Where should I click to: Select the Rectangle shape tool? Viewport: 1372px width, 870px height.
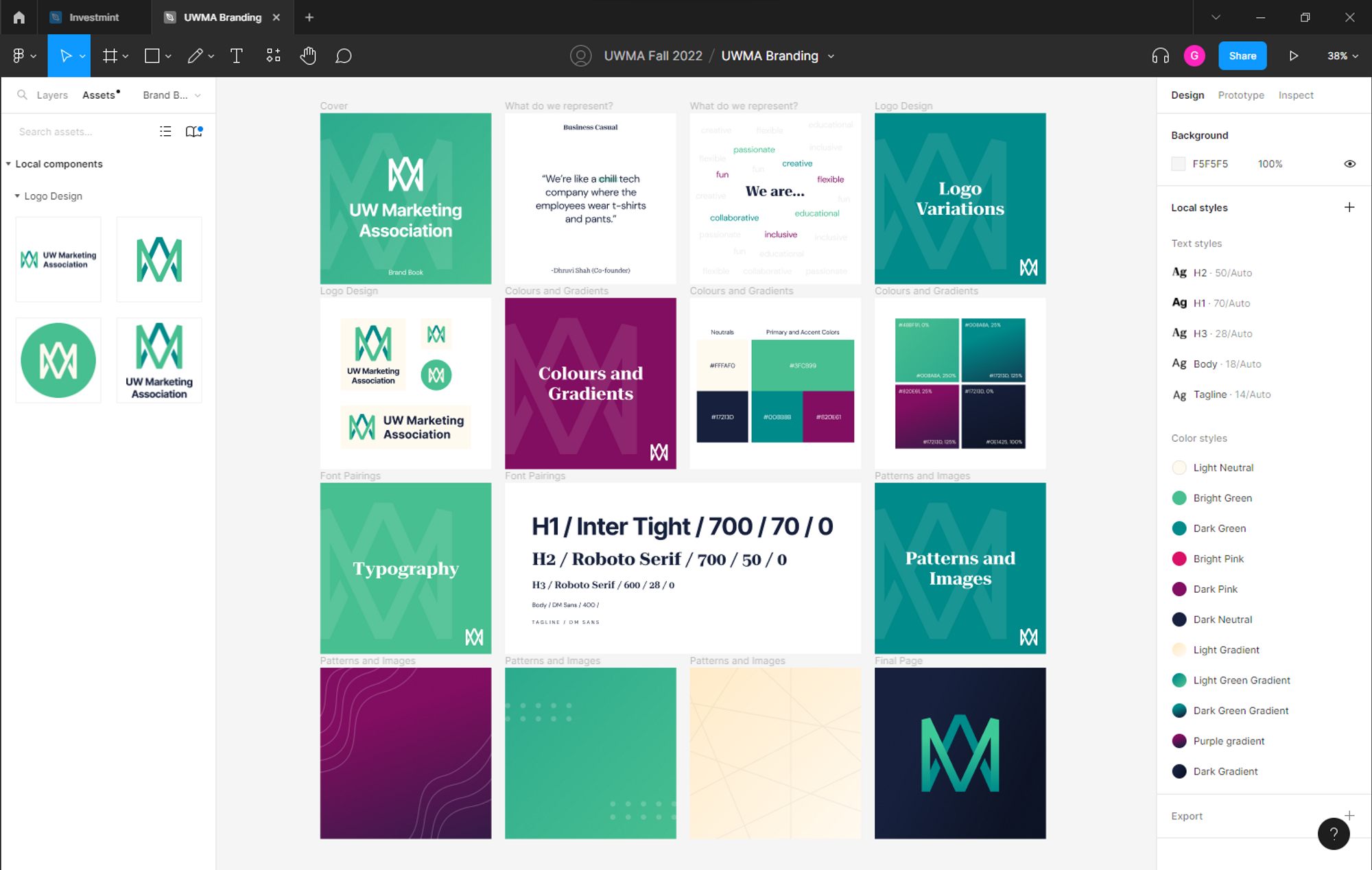pyautogui.click(x=152, y=56)
